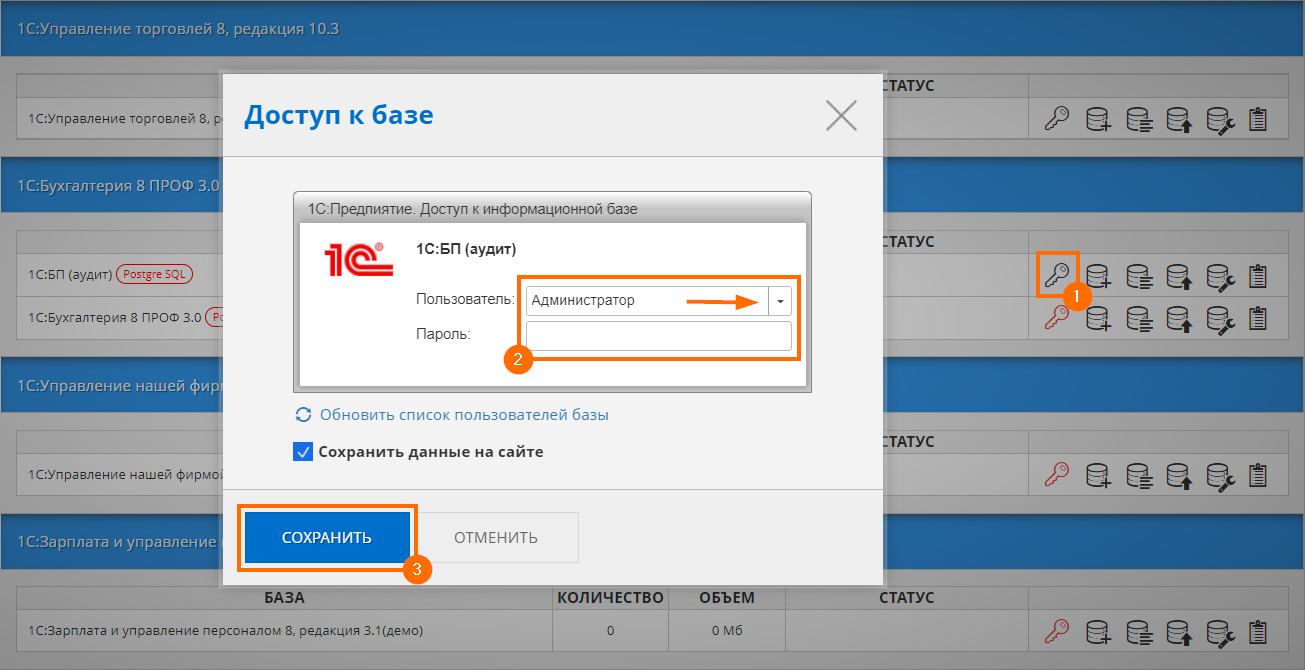Click the Пароль input field
Viewport: 1305px width, 670px height.
659,336
